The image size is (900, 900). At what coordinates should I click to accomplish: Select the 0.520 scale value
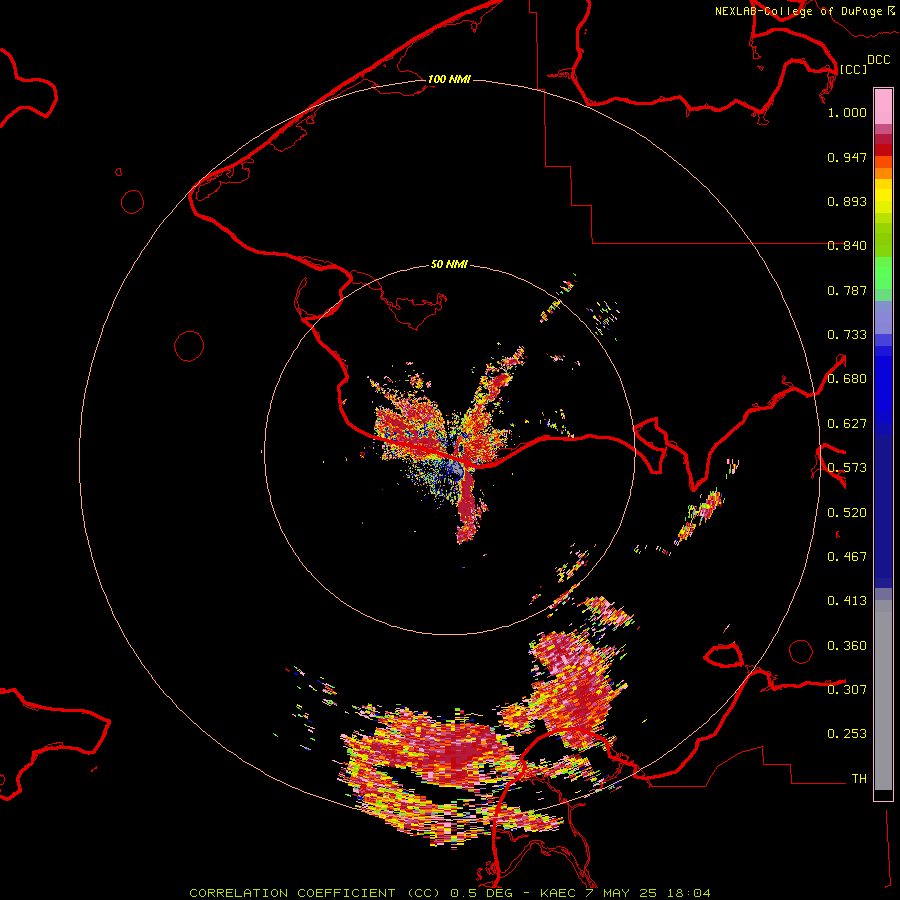[x=847, y=513]
